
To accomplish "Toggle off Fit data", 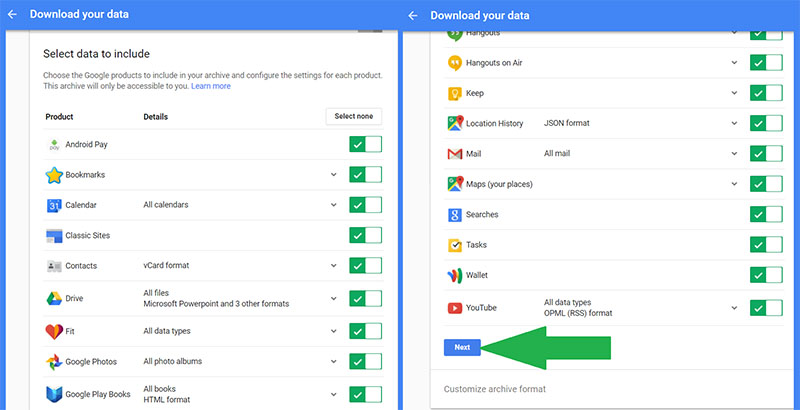I will pyautogui.click(x=365, y=331).
